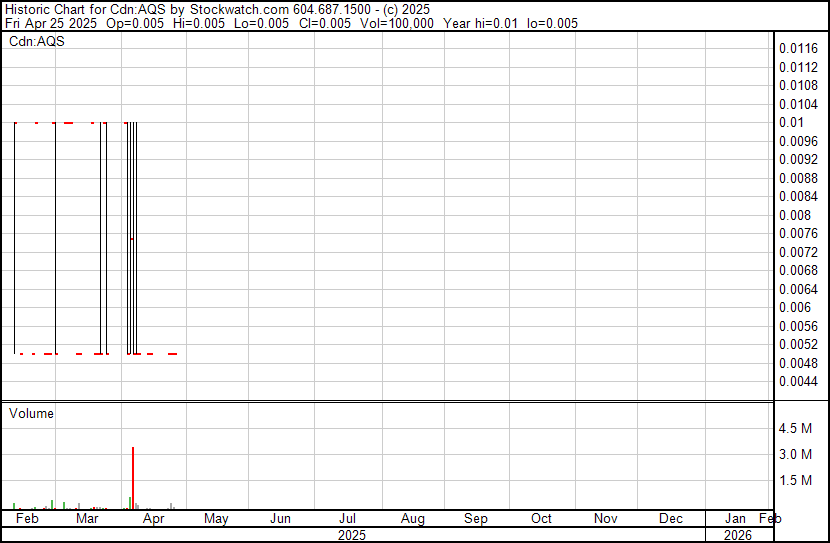Click the Apr month label on the time axis

(x=154, y=519)
